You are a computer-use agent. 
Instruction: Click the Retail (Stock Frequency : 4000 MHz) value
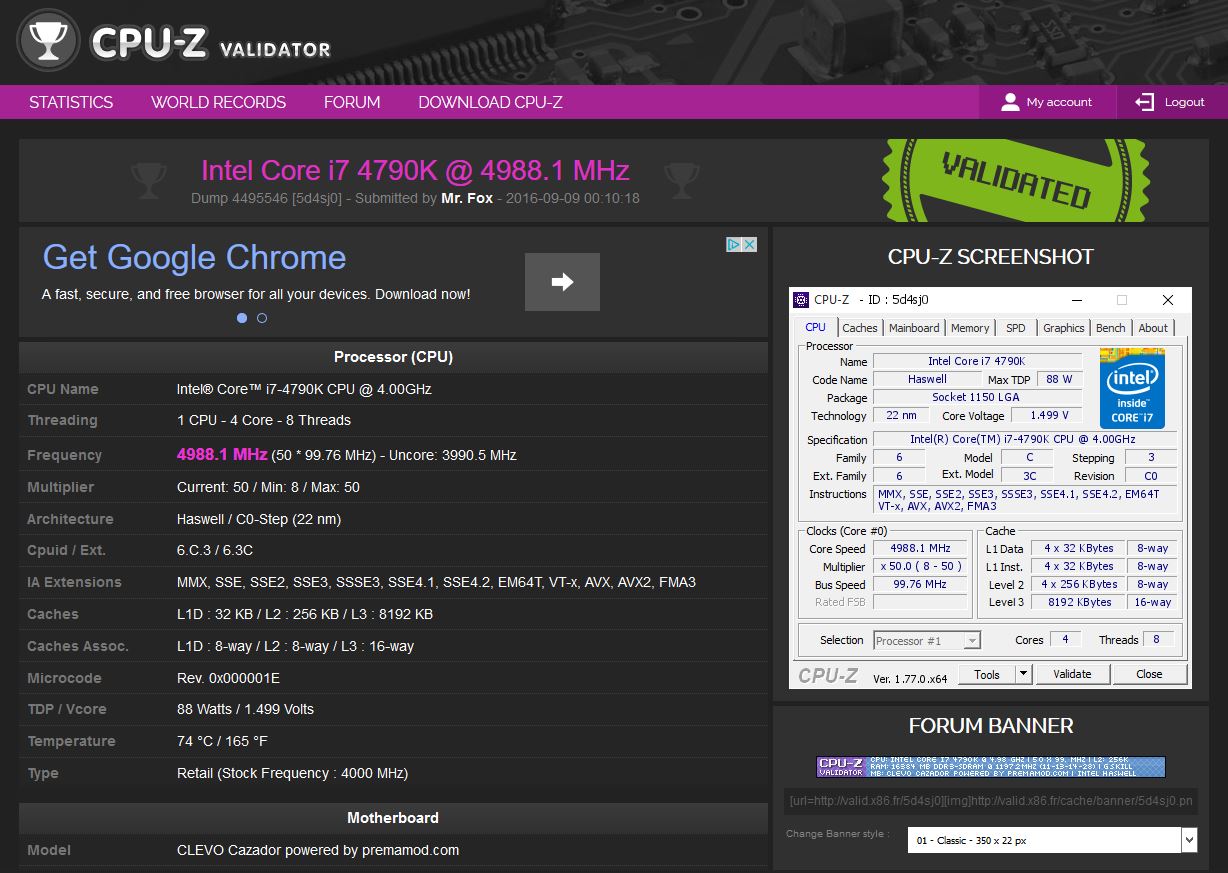292,773
